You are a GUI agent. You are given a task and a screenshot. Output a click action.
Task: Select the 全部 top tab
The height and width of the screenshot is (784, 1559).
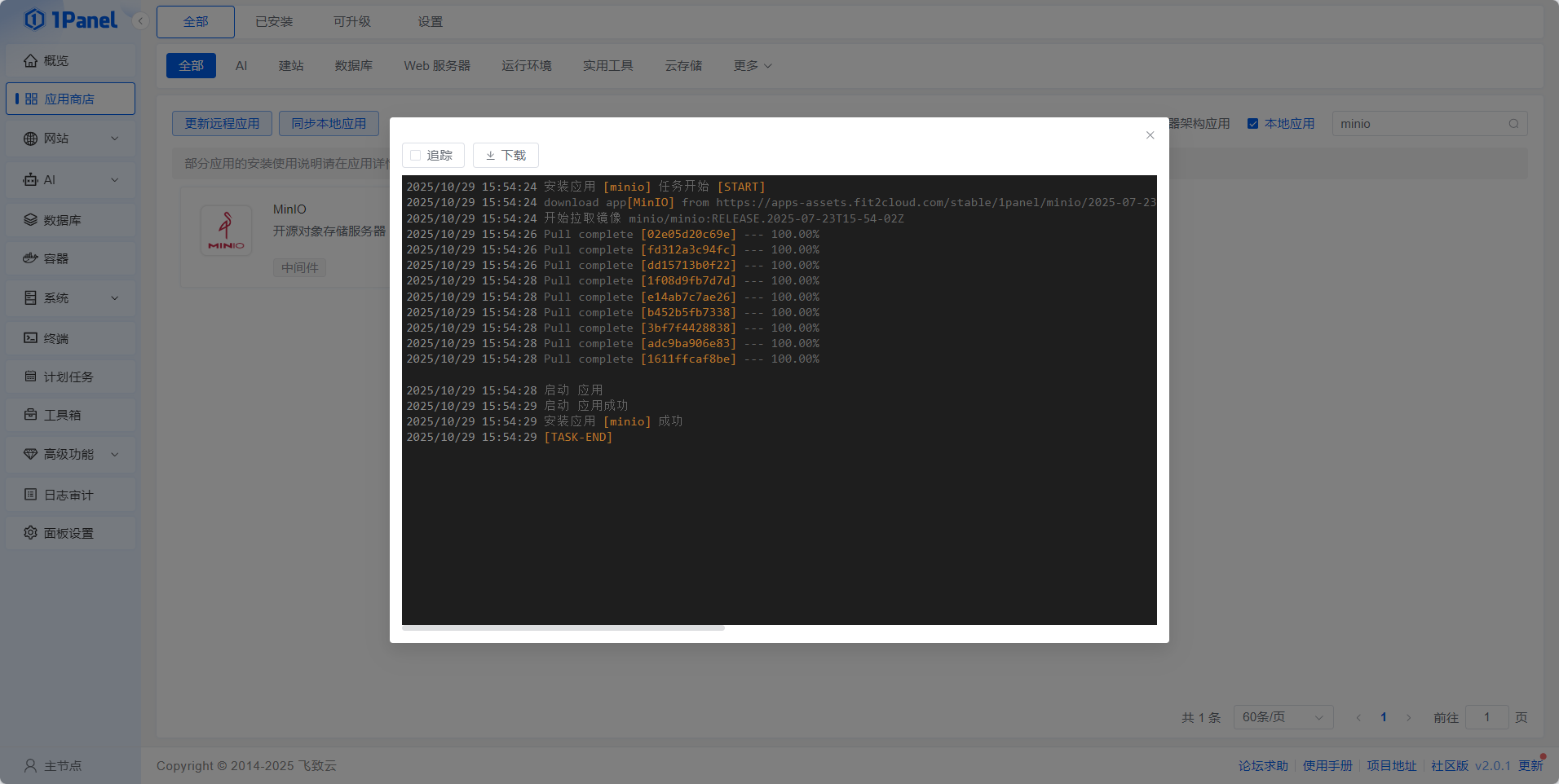point(196,22)
